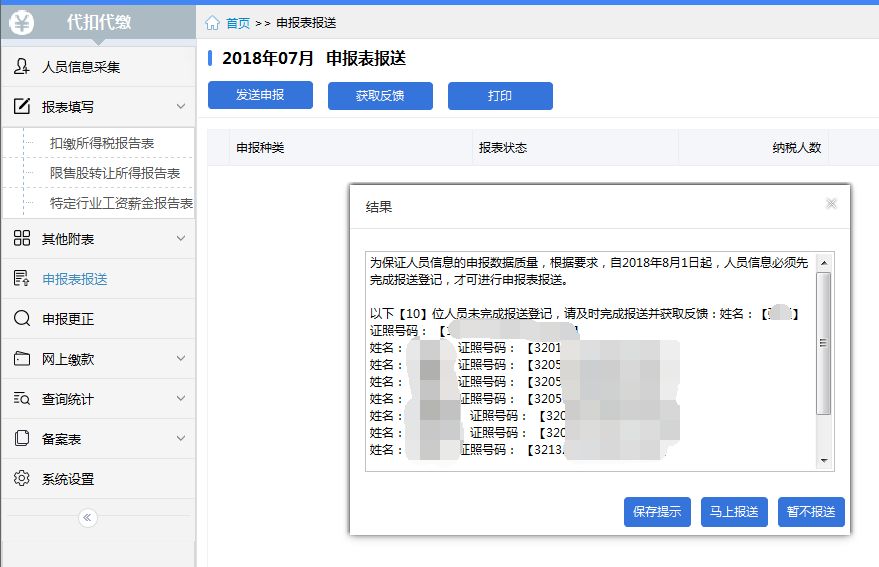Image resolution: width=879 pixels, height=567 pixels.
Task: Open 申报表报送 menu item
Action: click(98, 279)
